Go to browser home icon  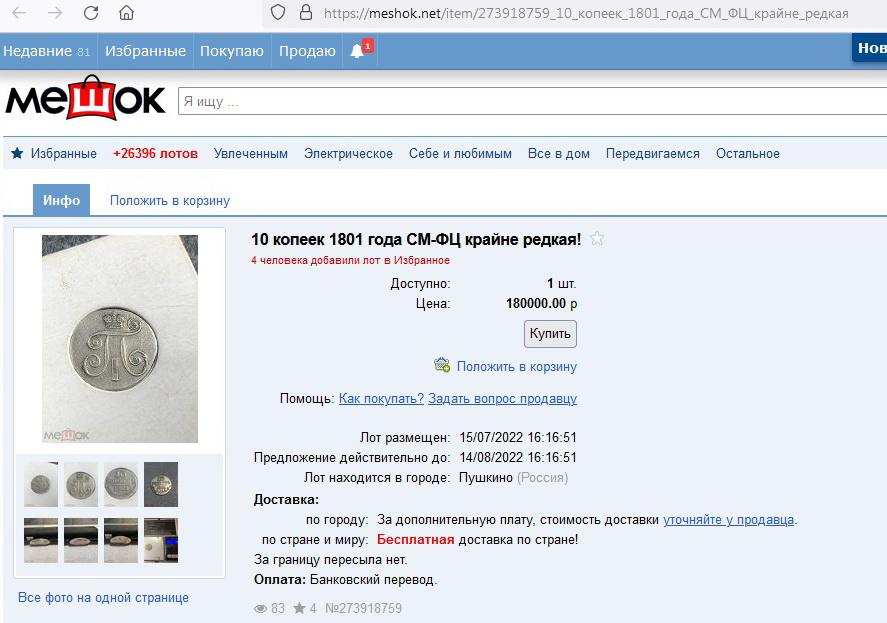(x=127, y=13)
